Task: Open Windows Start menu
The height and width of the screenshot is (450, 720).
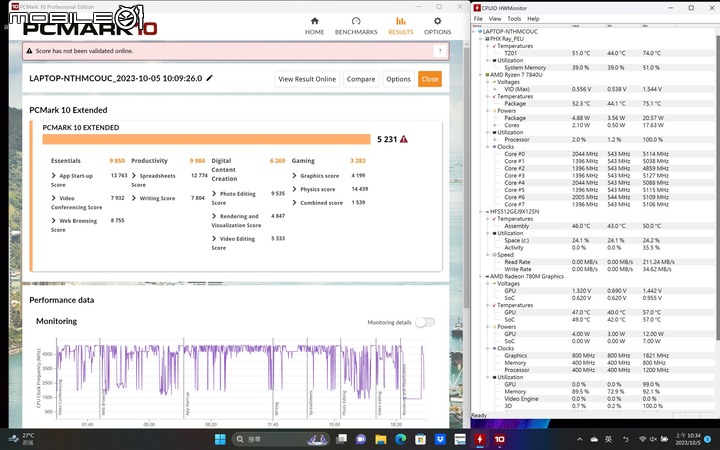Action: [x=220, y=439]
